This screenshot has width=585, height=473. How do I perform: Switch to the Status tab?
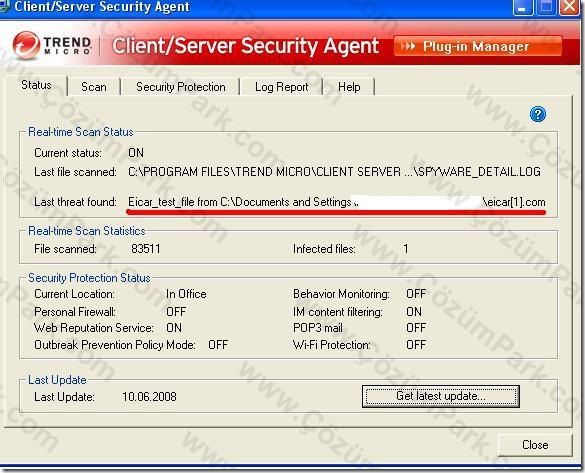click(36, 85)
